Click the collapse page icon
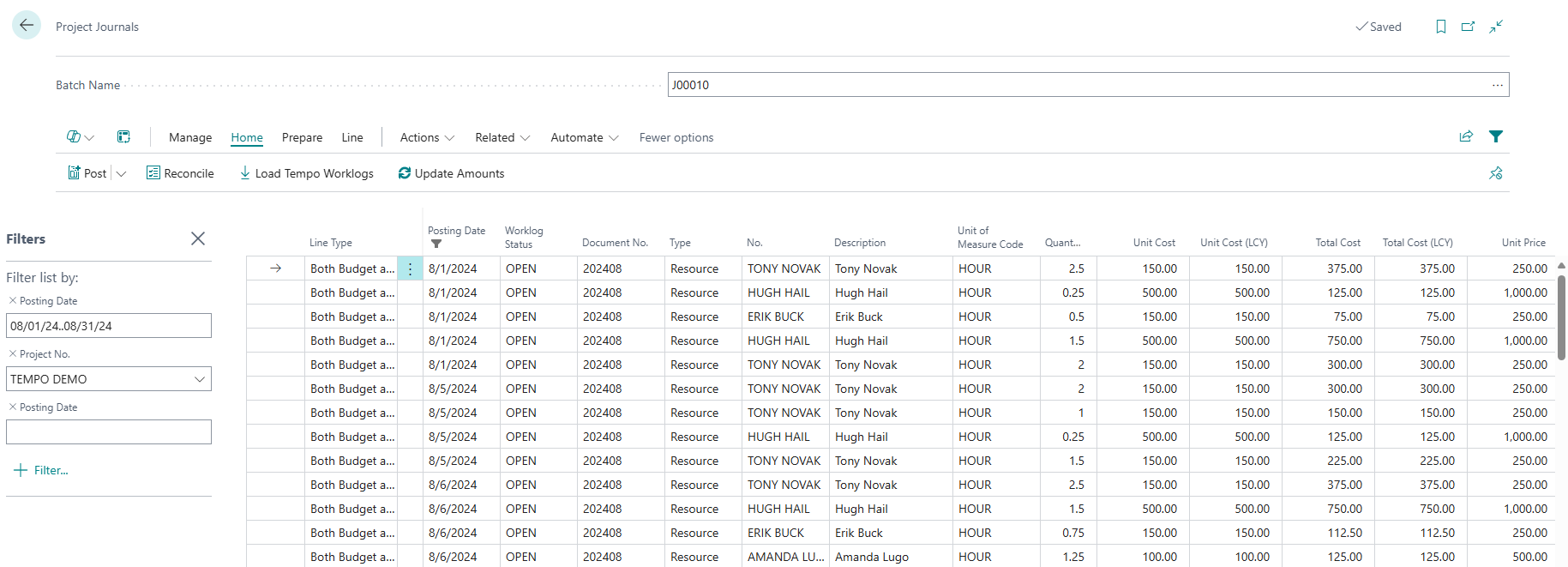 (1496, 27)
